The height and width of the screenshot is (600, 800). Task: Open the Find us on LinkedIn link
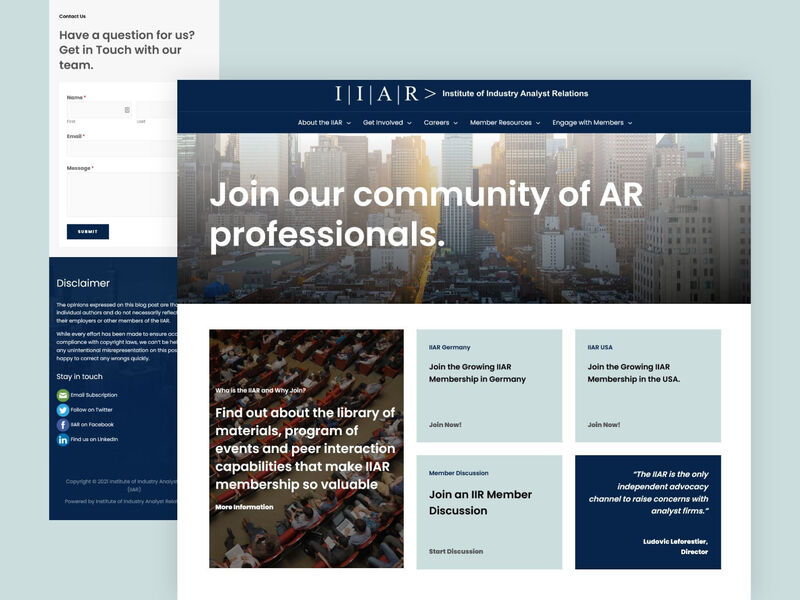94,439
